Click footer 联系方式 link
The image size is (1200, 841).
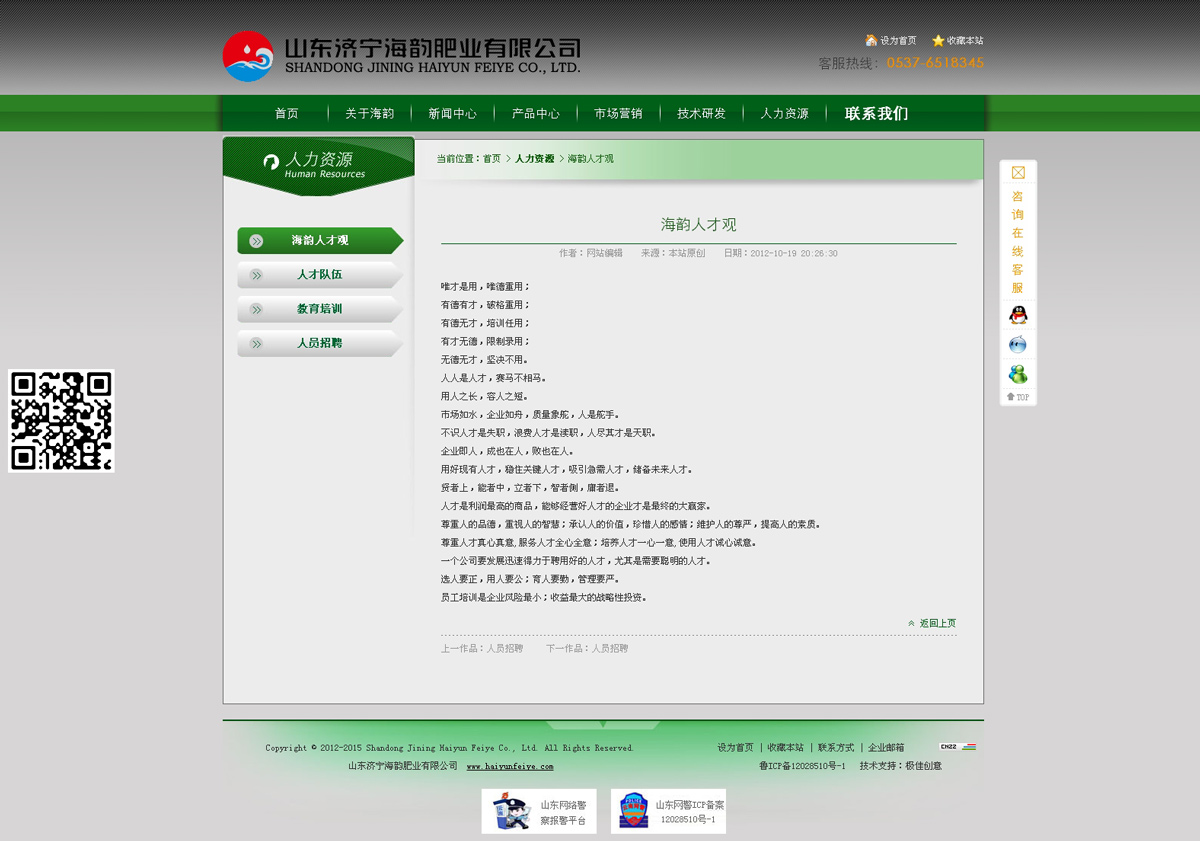click(x=836, y=748)
